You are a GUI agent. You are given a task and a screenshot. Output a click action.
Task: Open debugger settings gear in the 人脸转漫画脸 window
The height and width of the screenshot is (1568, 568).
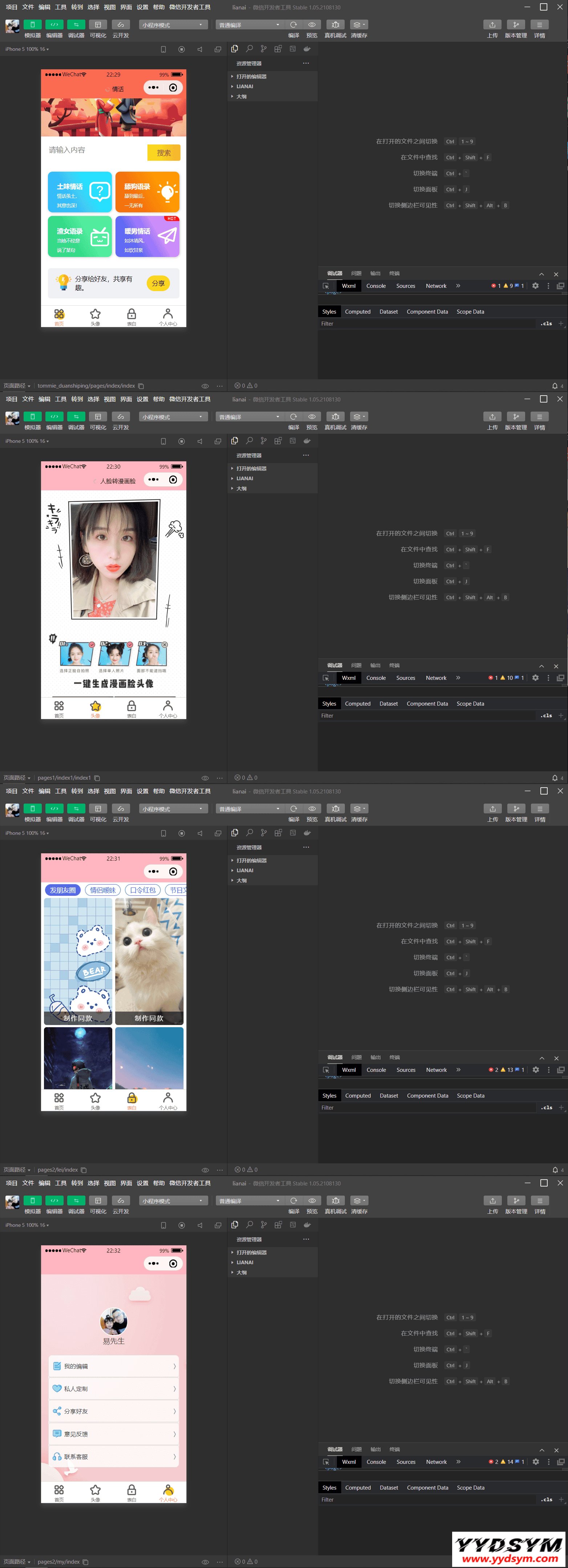535,678
